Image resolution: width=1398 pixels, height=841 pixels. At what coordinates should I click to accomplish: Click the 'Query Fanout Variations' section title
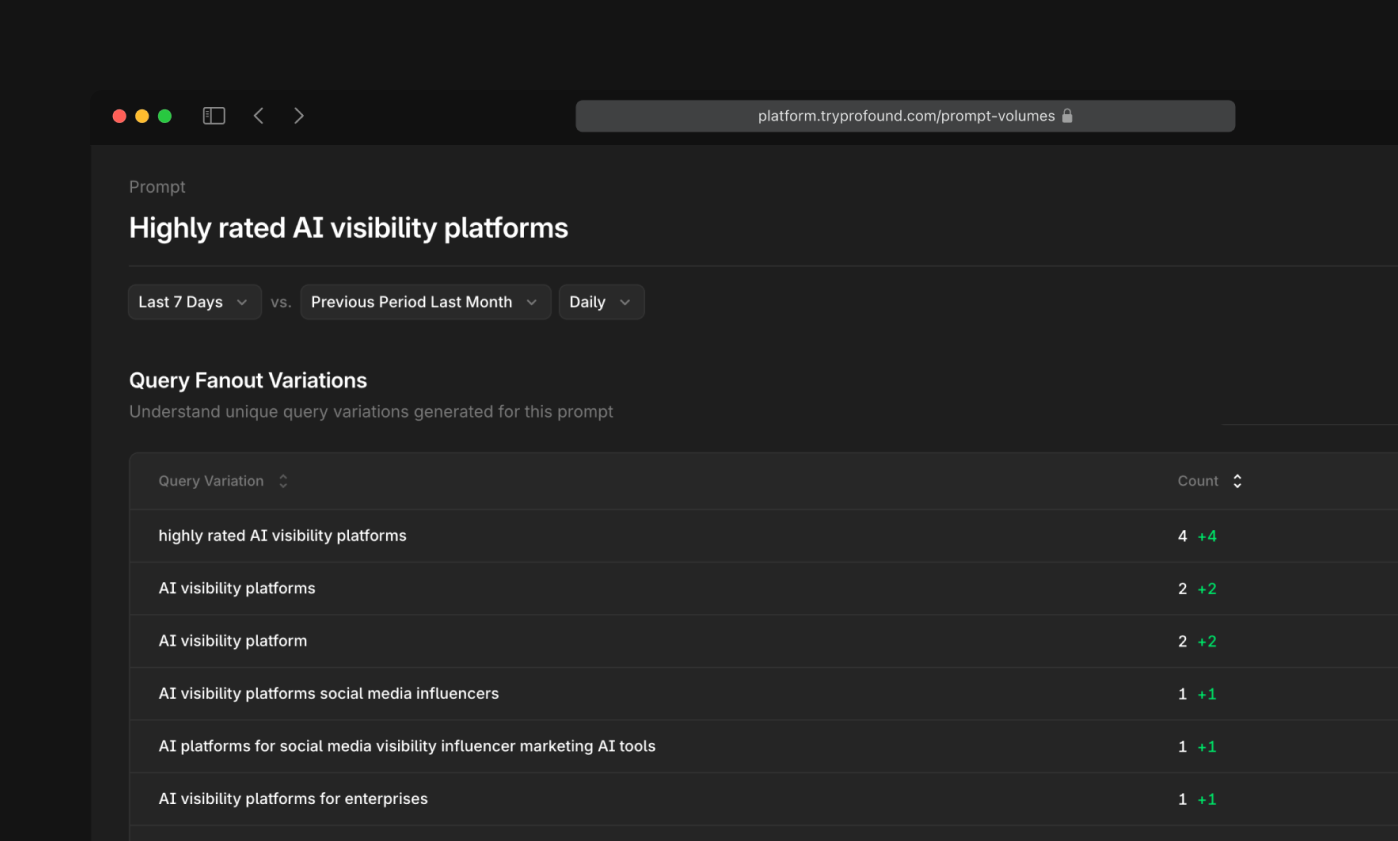248,380
